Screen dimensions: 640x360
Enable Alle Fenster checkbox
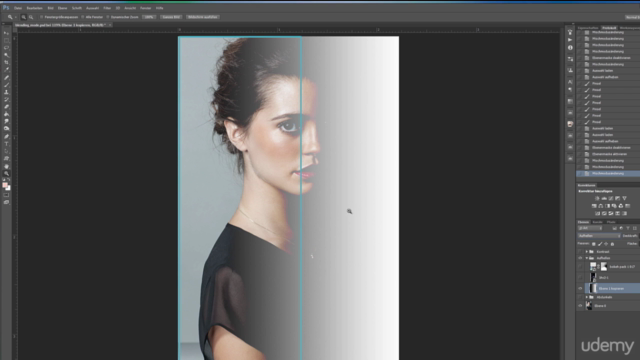pyautogui.click(x=82, y=17)
